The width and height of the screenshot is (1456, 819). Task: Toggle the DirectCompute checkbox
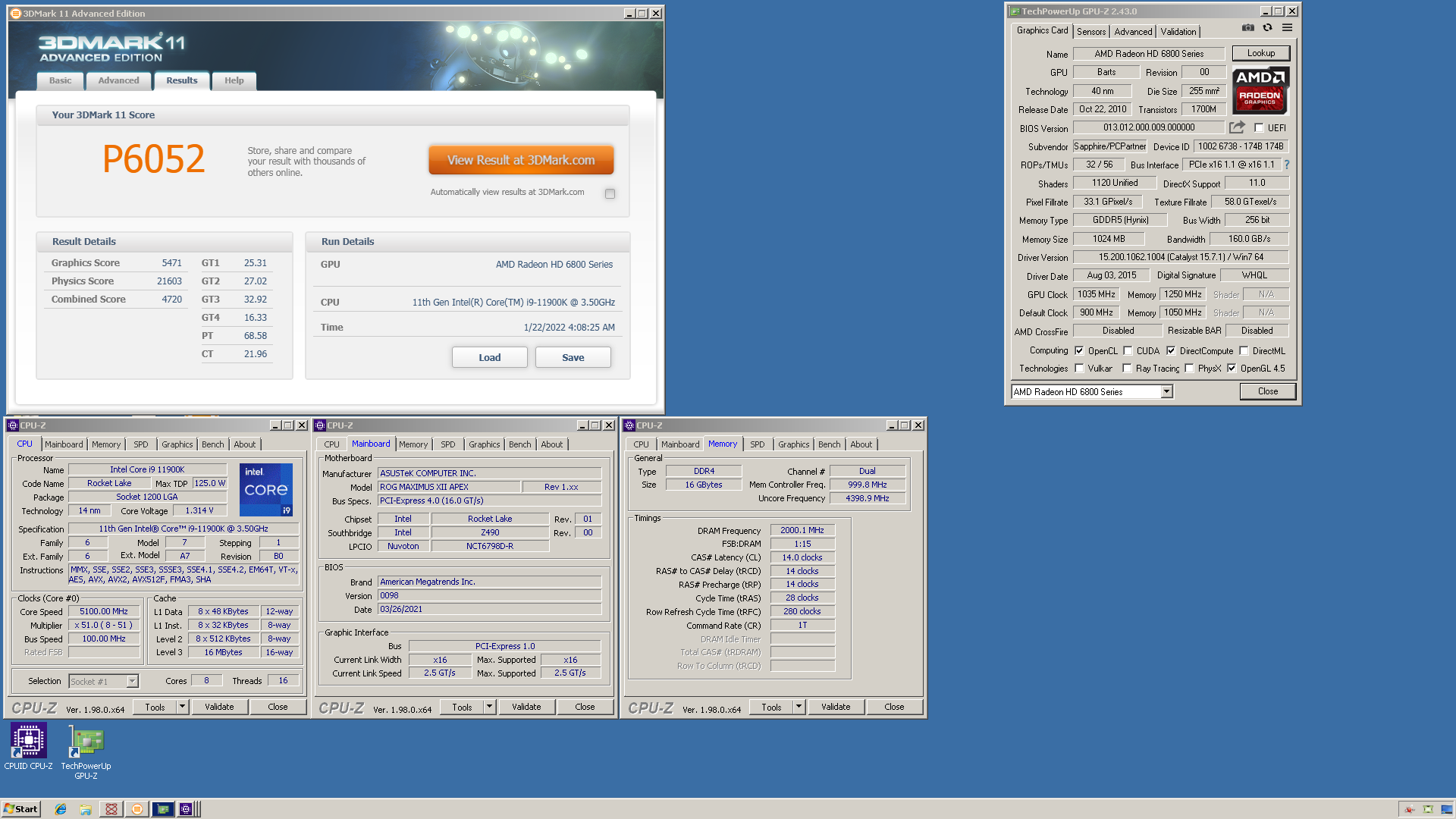[1171, 351]
